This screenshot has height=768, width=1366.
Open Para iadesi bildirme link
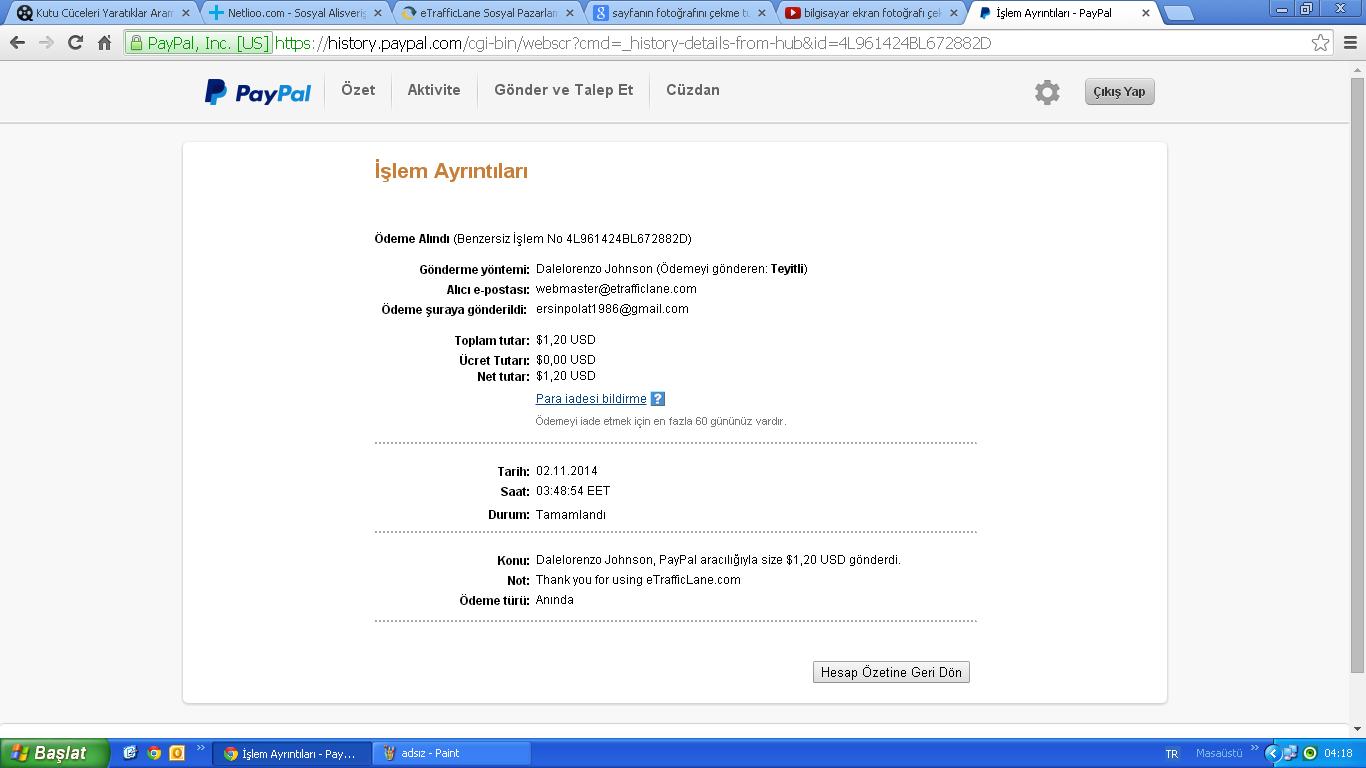[591, 399]
